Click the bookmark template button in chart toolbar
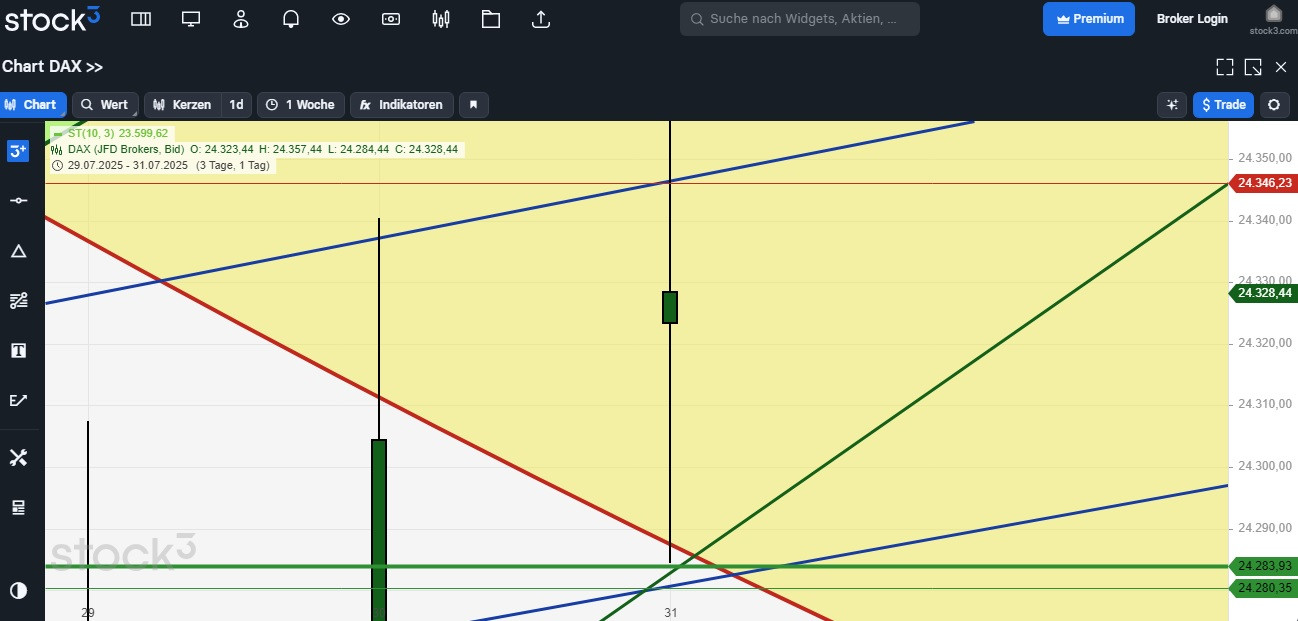Screen dimensions: 1298x621 pos(474,105)
